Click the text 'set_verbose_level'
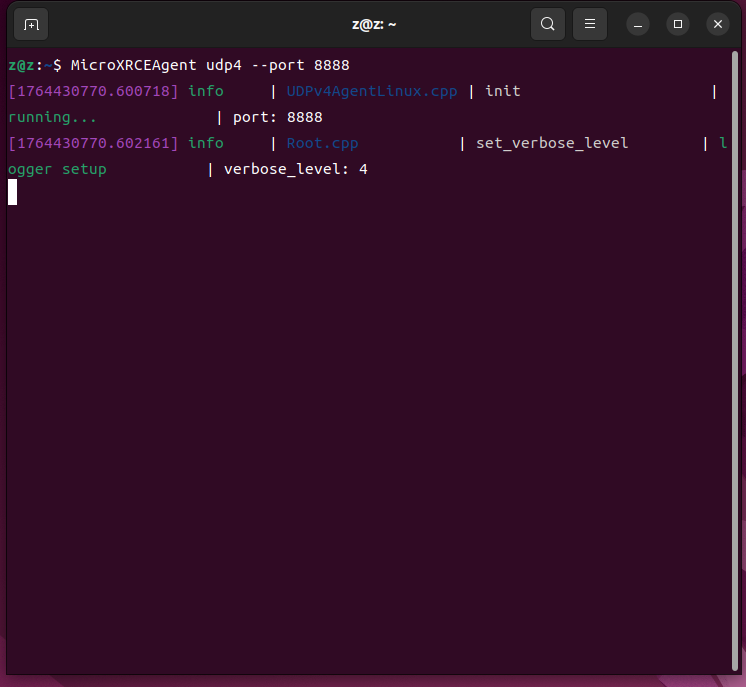Screen dimensions: 746x687 (552, 143)
